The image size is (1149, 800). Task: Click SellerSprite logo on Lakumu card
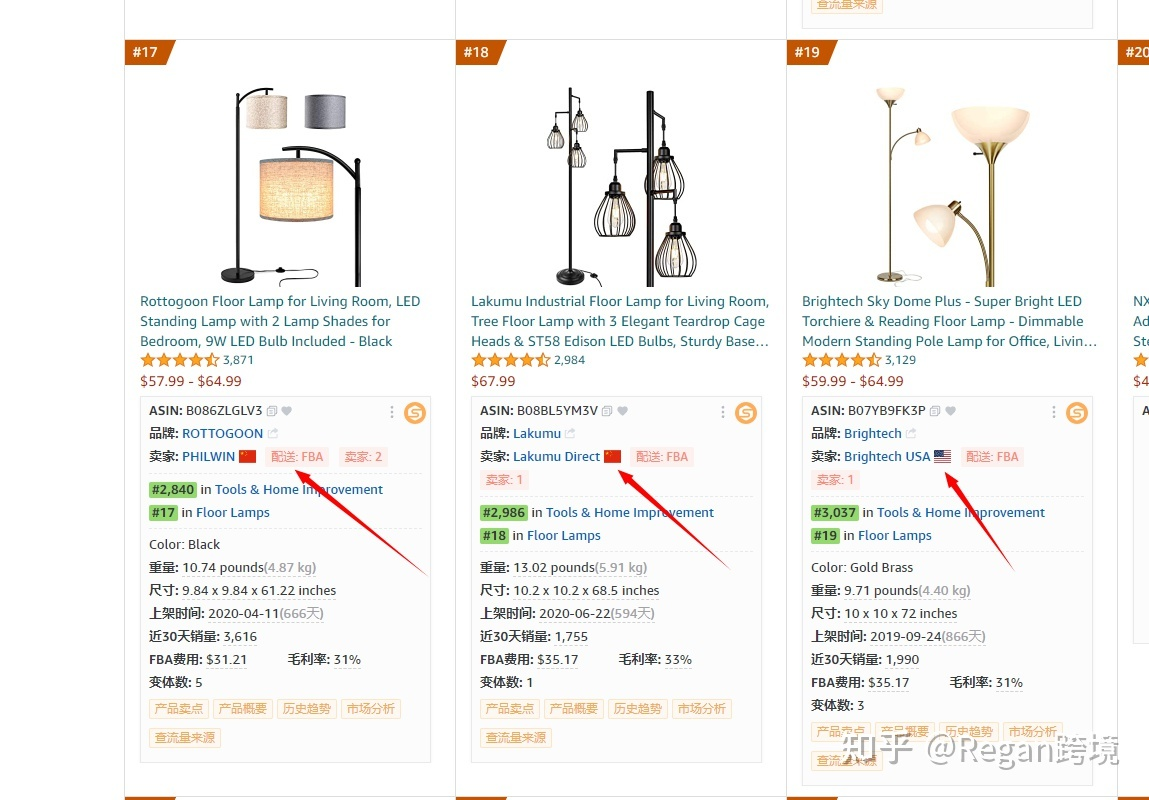[745, 411]
